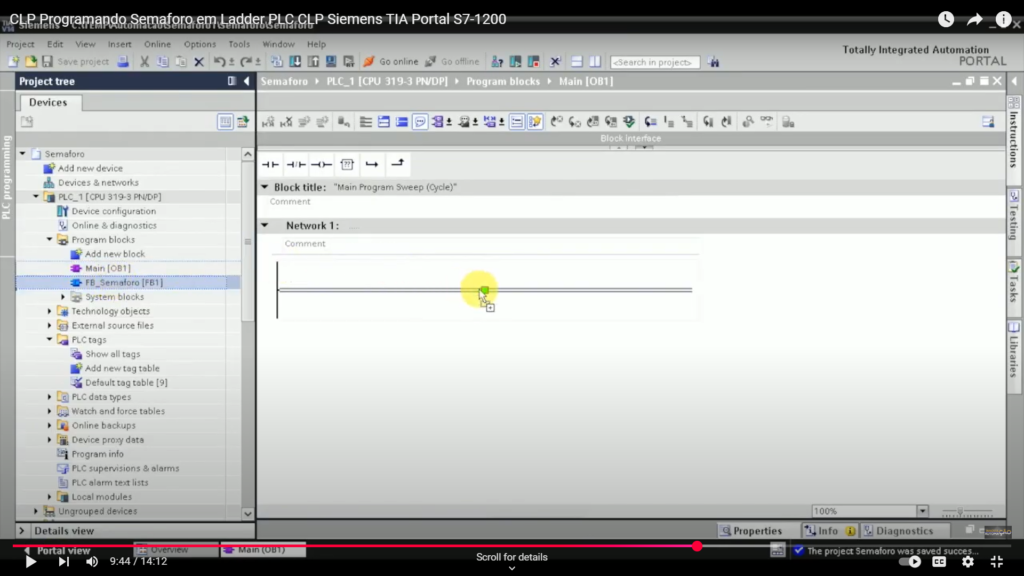Toggle the YouTube autoplay switch

point(910,562)
